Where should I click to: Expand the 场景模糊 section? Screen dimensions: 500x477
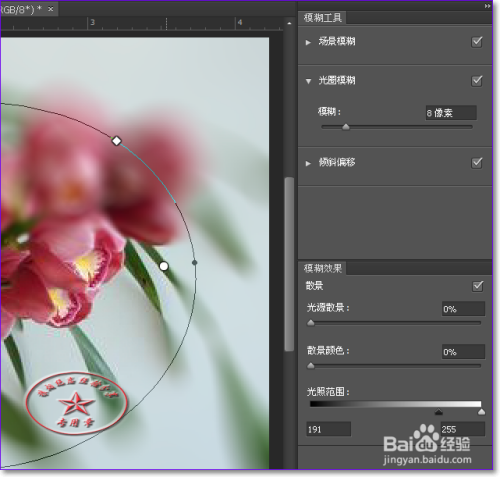(308, 42)
